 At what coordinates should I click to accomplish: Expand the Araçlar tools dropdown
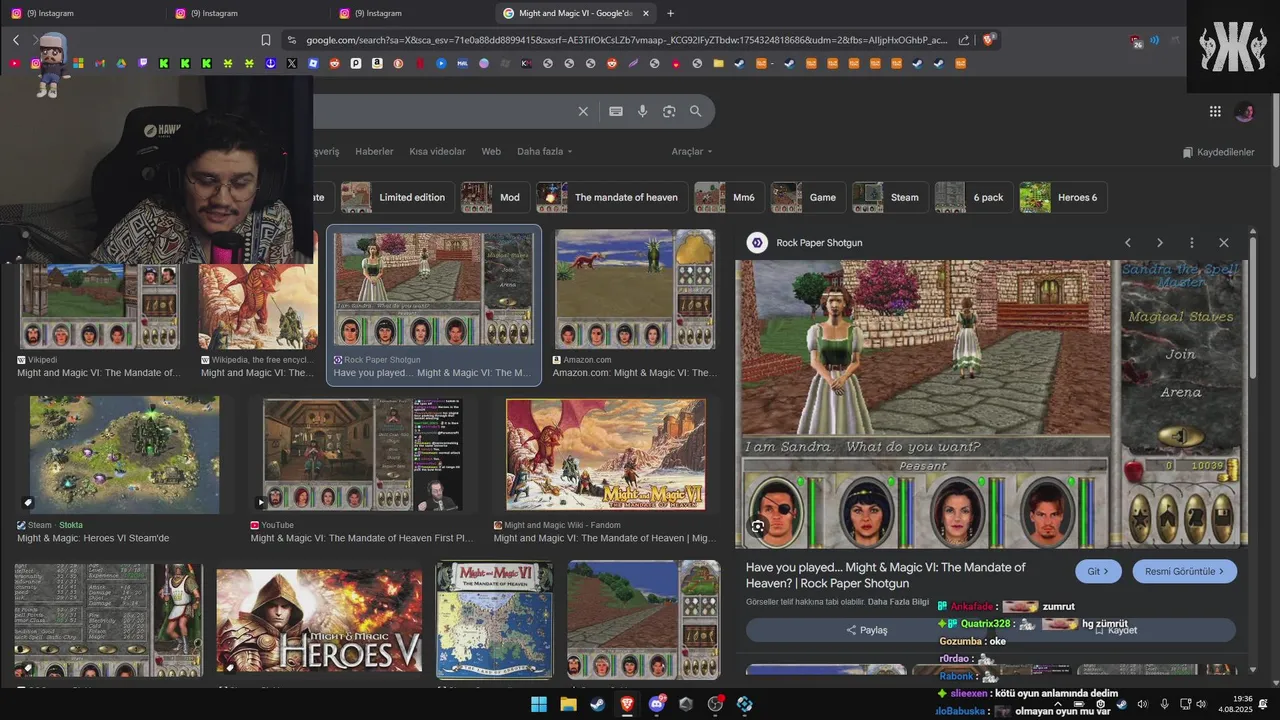[x=692, y=152]
